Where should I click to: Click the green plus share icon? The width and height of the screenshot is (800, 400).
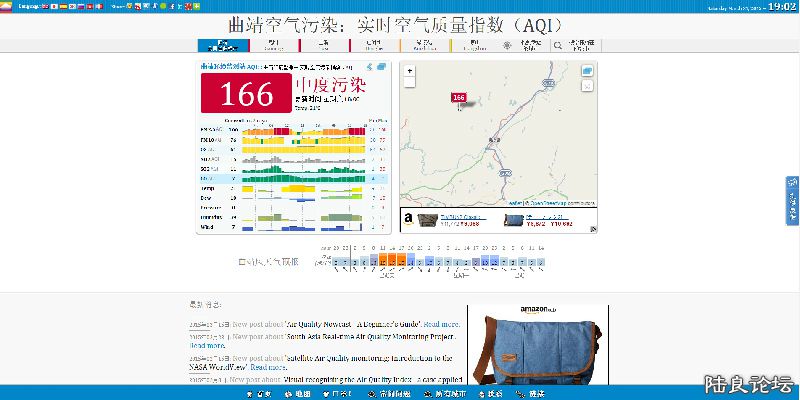click(196, 6)
